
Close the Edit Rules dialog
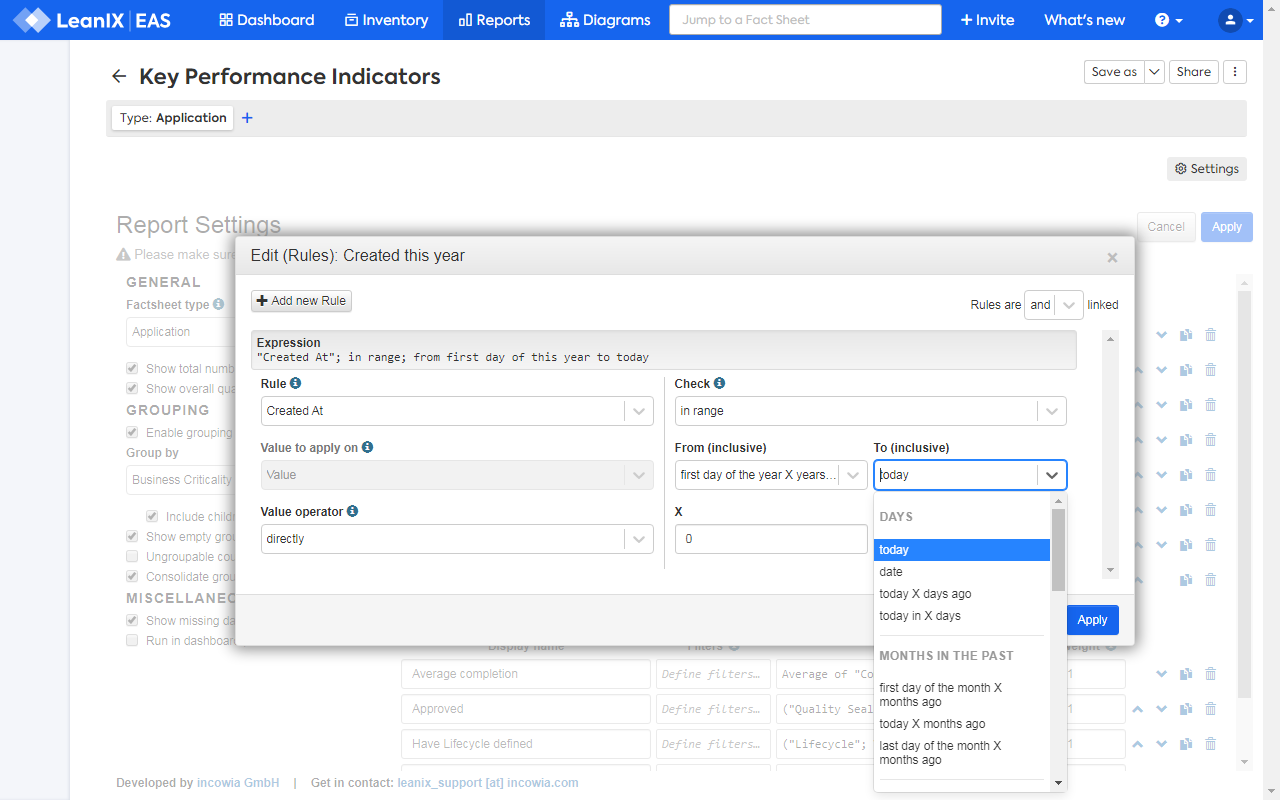coord(1112,257)
